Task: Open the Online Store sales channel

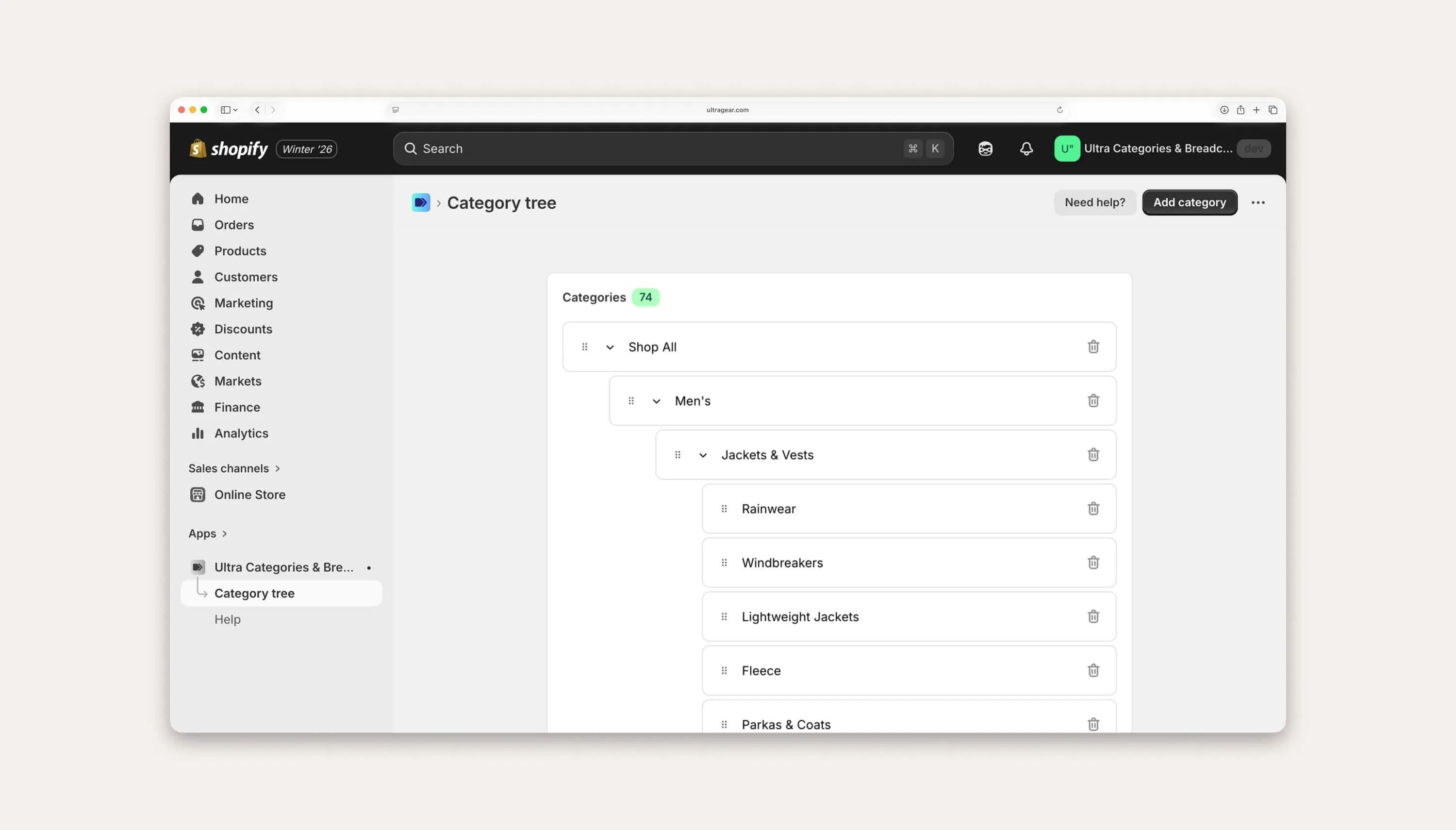Action: pos(249,495)
